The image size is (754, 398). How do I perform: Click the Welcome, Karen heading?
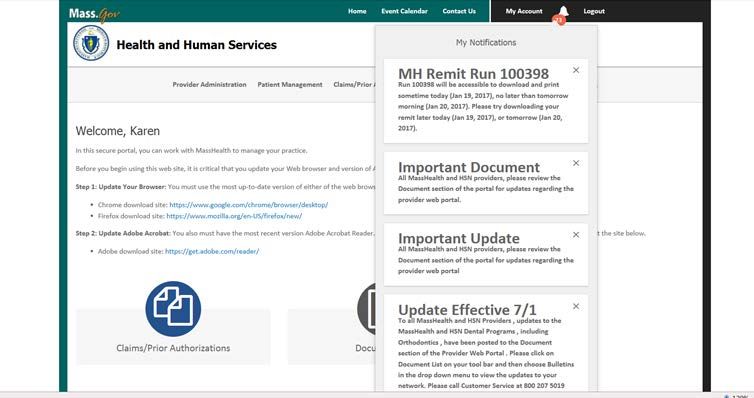coord(118,131)
